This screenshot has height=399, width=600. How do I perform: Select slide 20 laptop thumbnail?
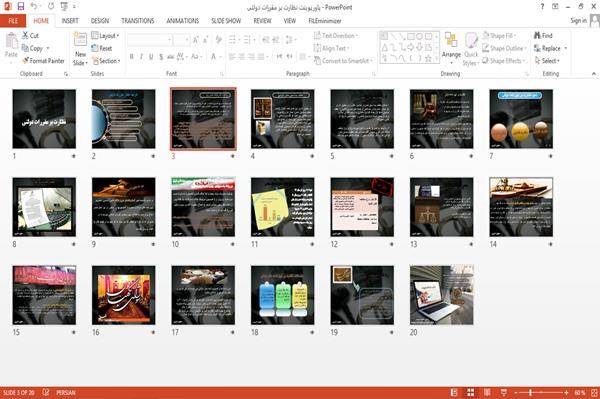(442, 295)
